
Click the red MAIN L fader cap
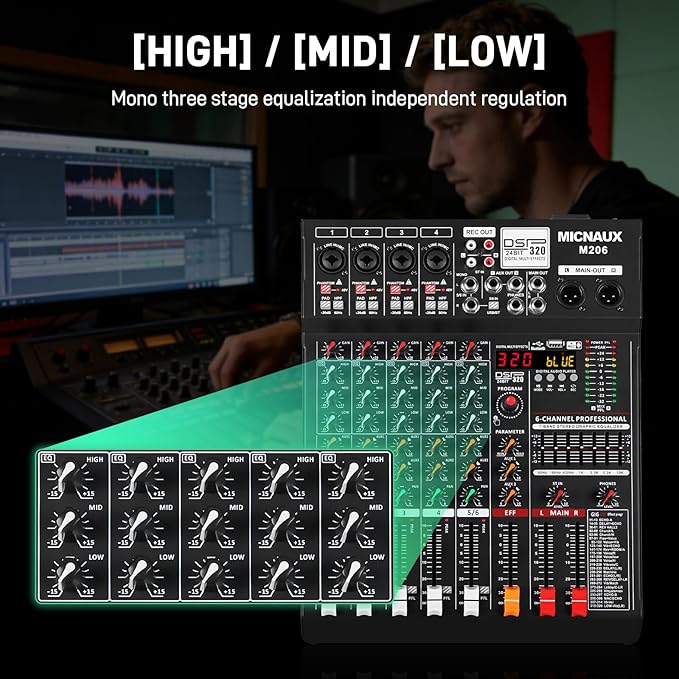pos(547,601)
